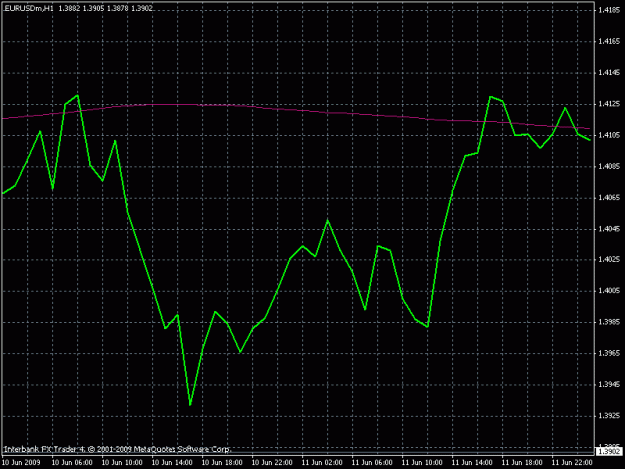Viewport: 625px width, 469px height.
Task: Click the 11 Jun 18:00 time label
Action: (x=522, y=463)
